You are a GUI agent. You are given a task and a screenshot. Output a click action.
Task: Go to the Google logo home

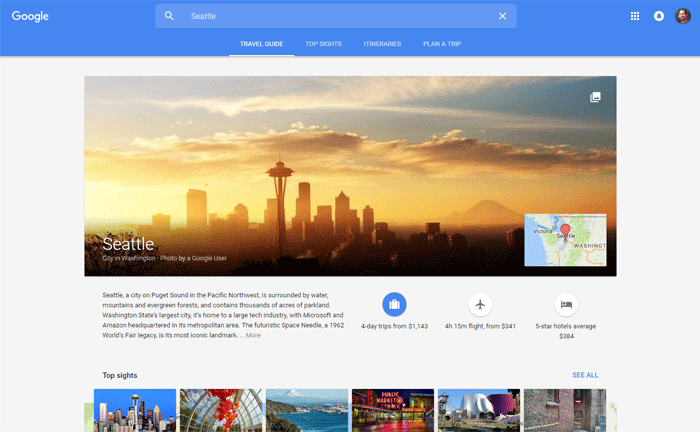30,16
